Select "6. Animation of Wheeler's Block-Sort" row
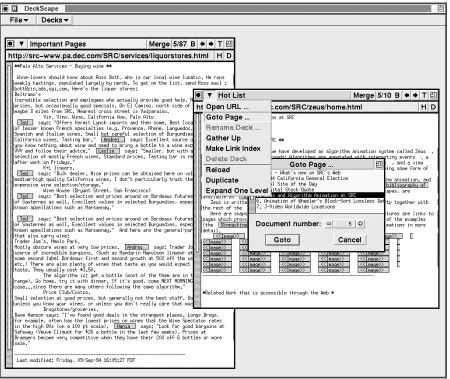The width and height of the screenshot is (450, 379). [x=320, y=201]
